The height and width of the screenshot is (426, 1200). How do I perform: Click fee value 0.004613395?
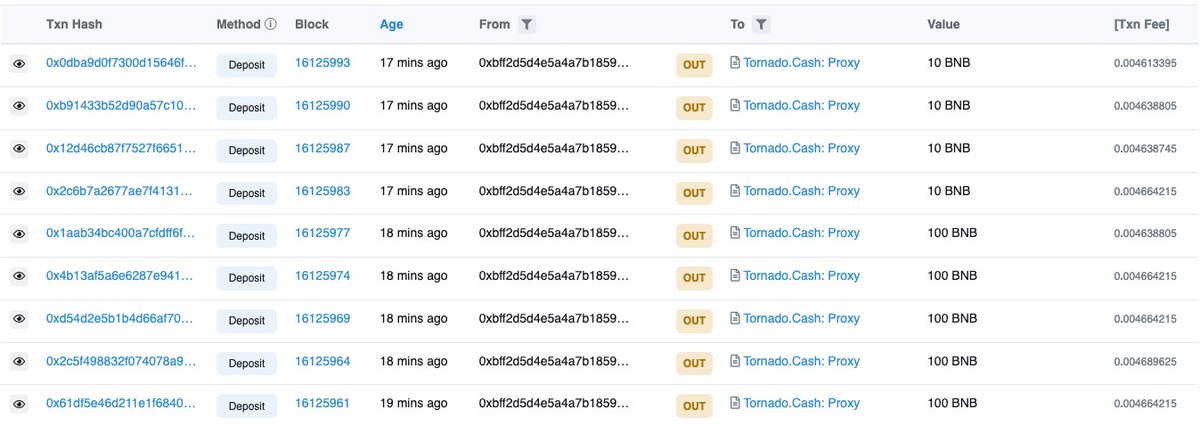1145,63
